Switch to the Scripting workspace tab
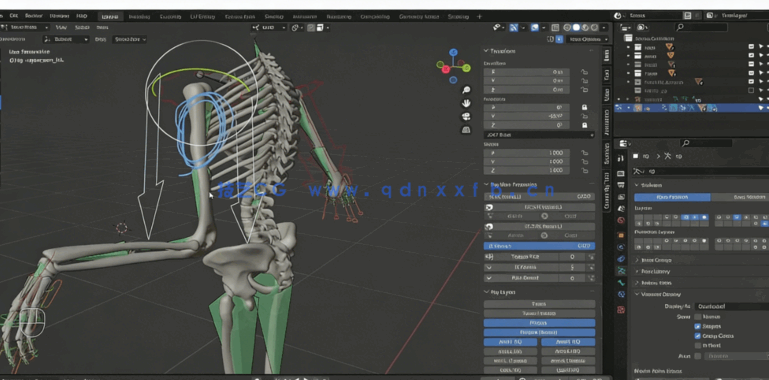This screenshot has height=380, width=769. pyautogui.click(x=458, y=16)
